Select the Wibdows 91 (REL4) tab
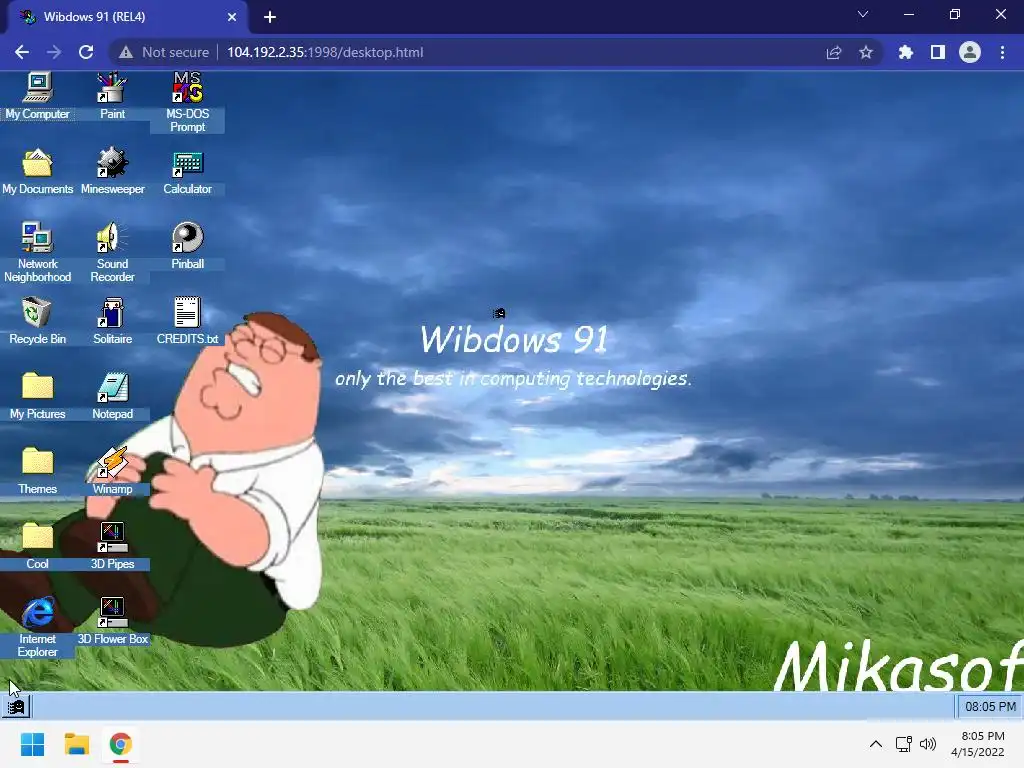This screenshot has width=1024, height=768. 127,17
